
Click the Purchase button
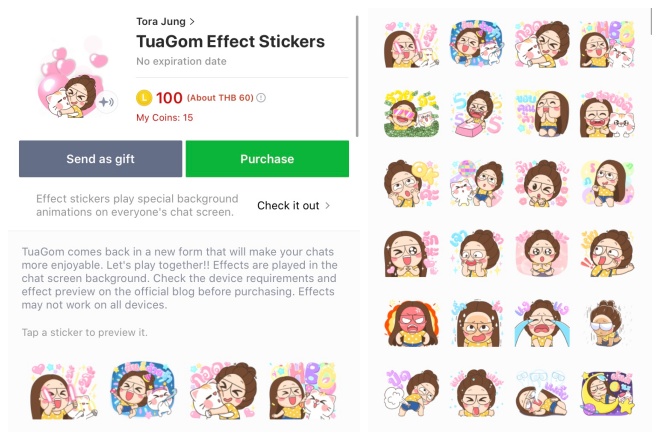pyautogui.click(x=267, y=159)
